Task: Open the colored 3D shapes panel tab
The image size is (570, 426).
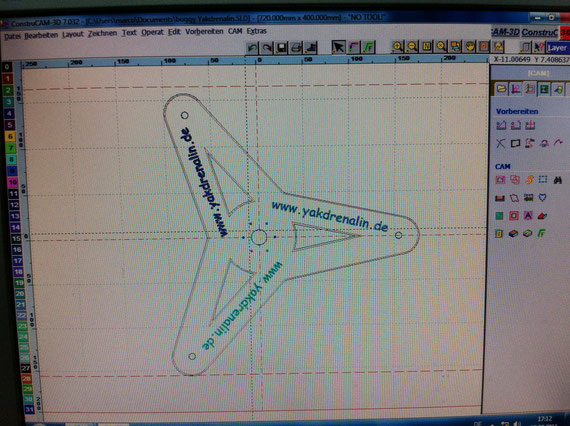Action: point(558,89)
